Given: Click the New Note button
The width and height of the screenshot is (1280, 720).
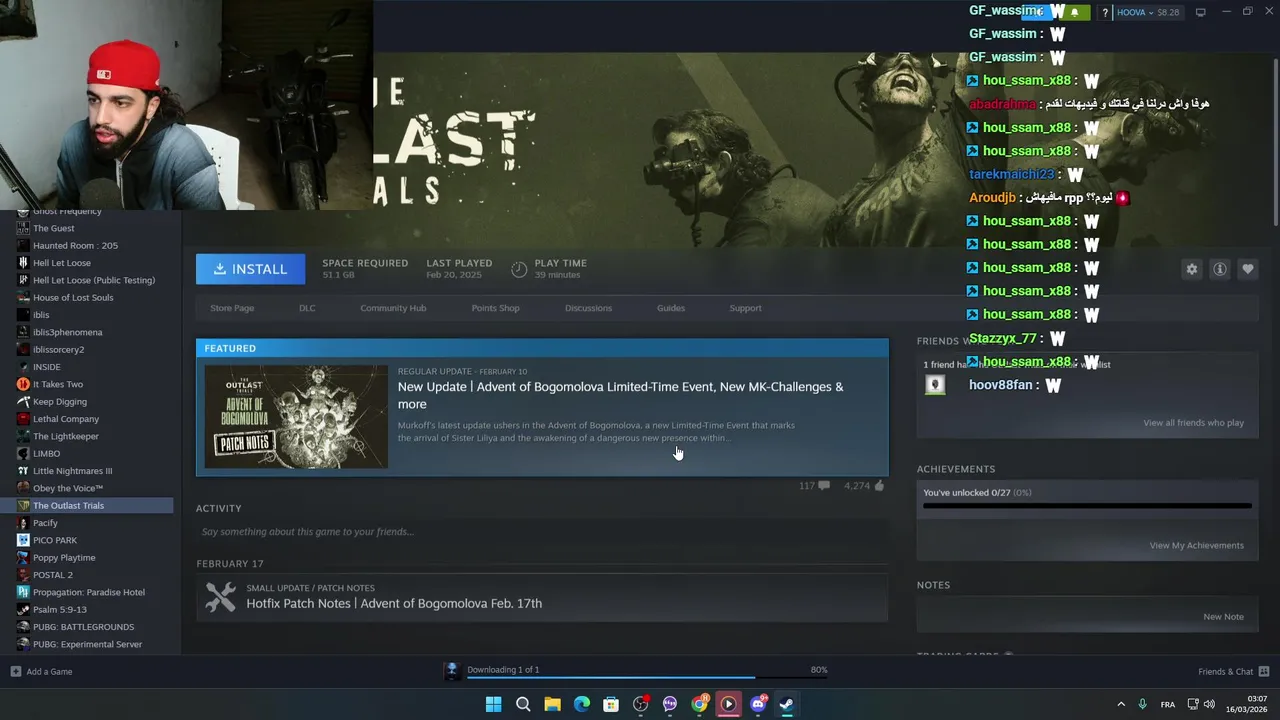Looking at the screenshot, I should 1223,616.
